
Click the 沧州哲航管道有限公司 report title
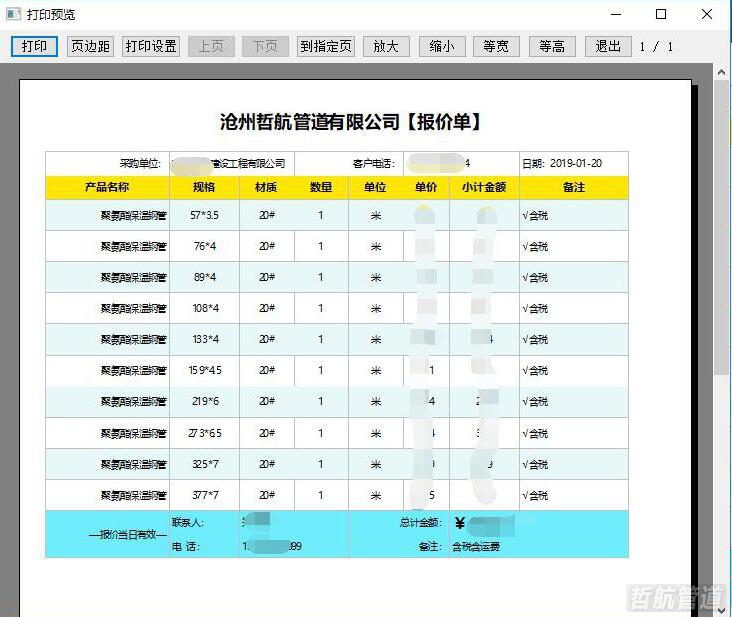[350, 122]
